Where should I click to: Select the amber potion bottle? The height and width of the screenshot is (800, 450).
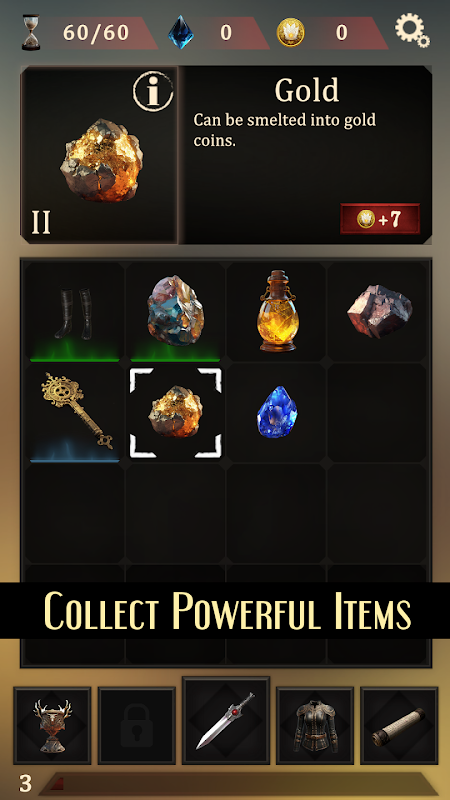[276, 312]
